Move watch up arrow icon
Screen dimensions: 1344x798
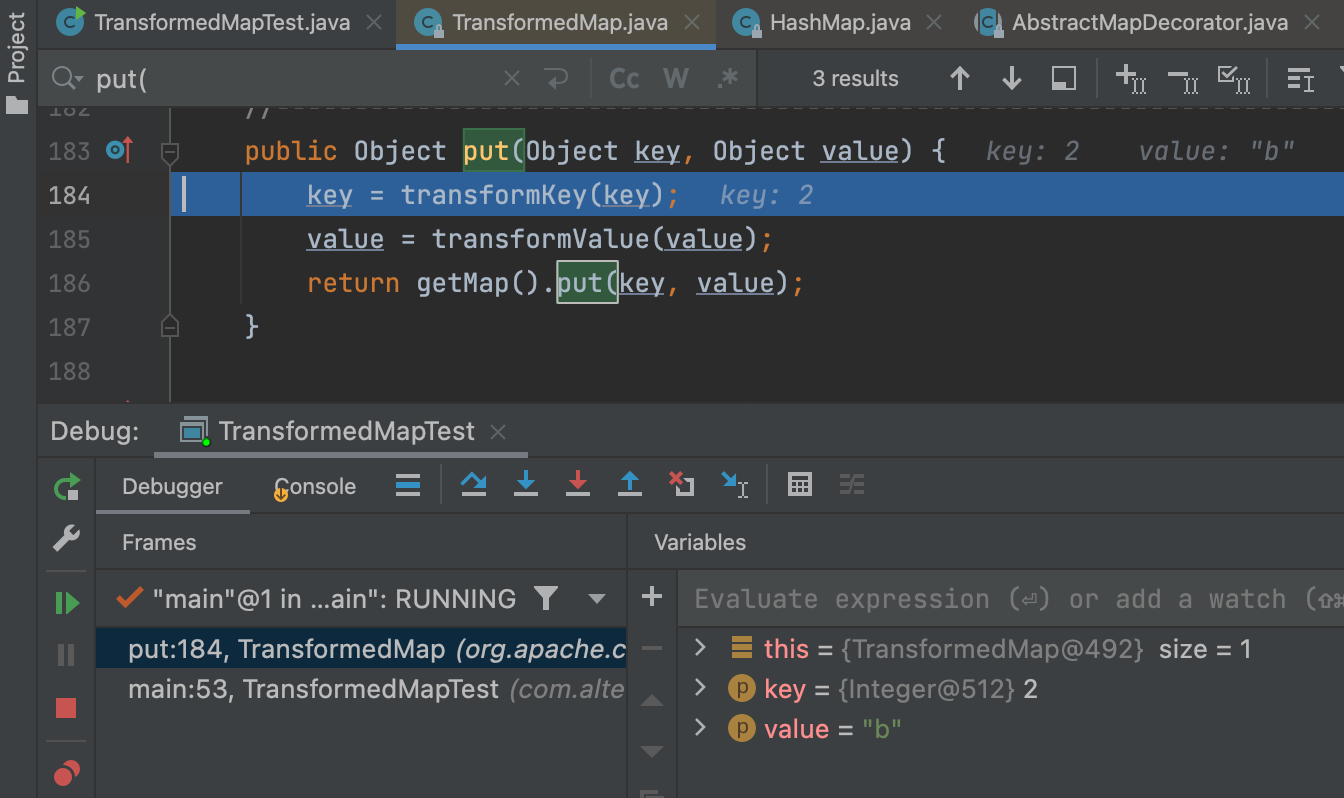[x=652, y=701]
